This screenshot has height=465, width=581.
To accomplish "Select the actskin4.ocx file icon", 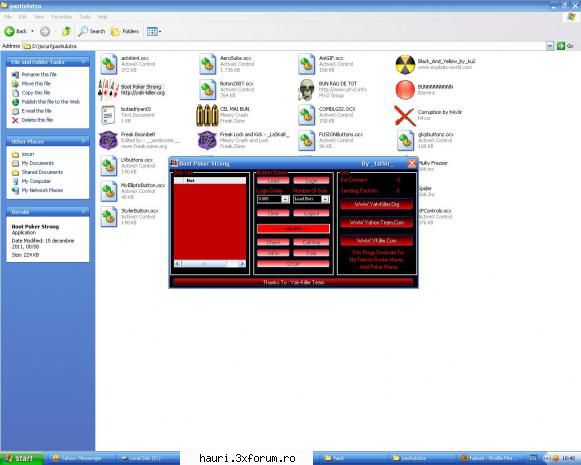I will (x=109, y=64).
